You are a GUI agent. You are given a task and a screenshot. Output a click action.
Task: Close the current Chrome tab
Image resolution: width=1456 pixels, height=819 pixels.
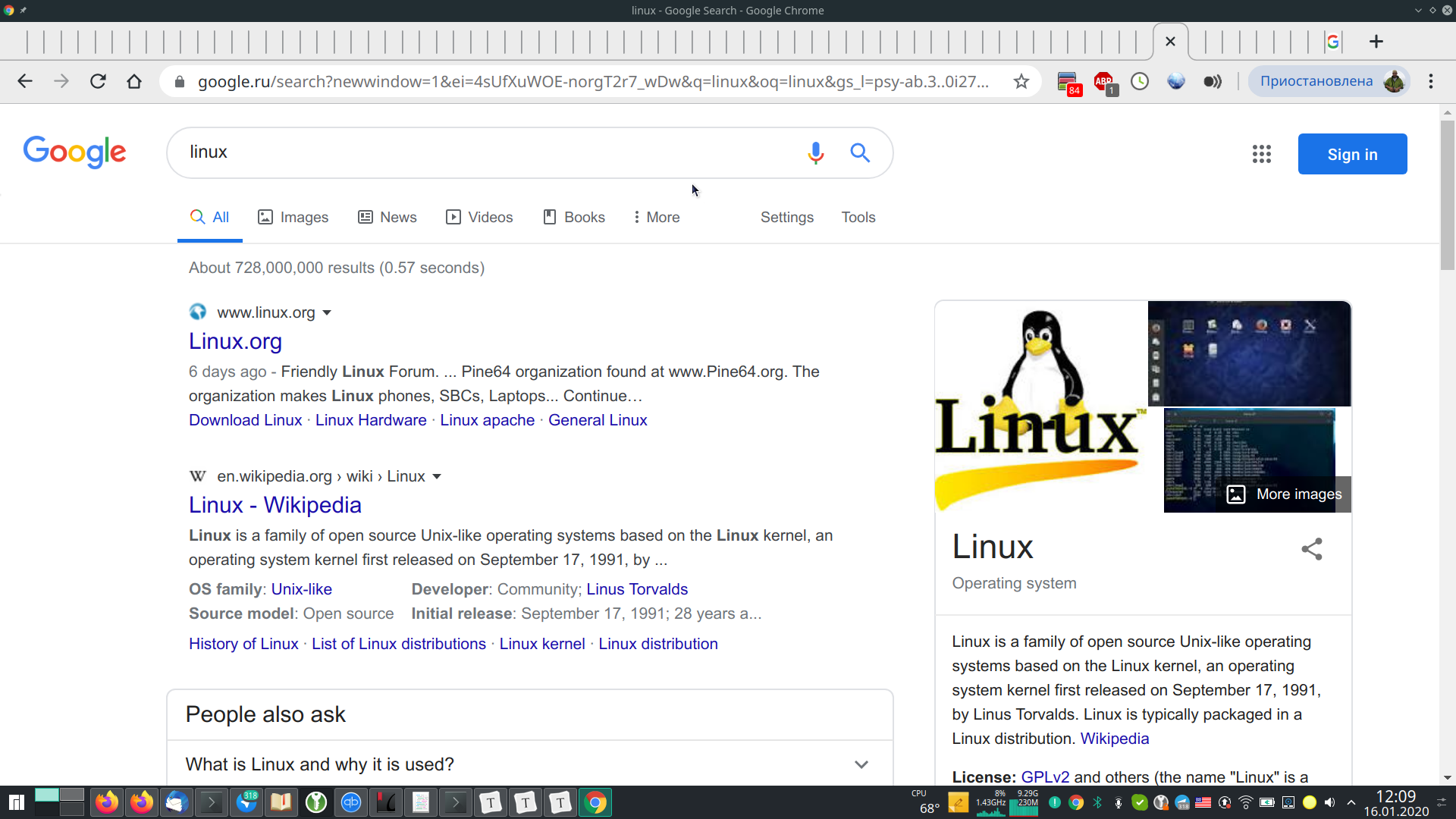pyautogui.click(x=1170, y=41)
